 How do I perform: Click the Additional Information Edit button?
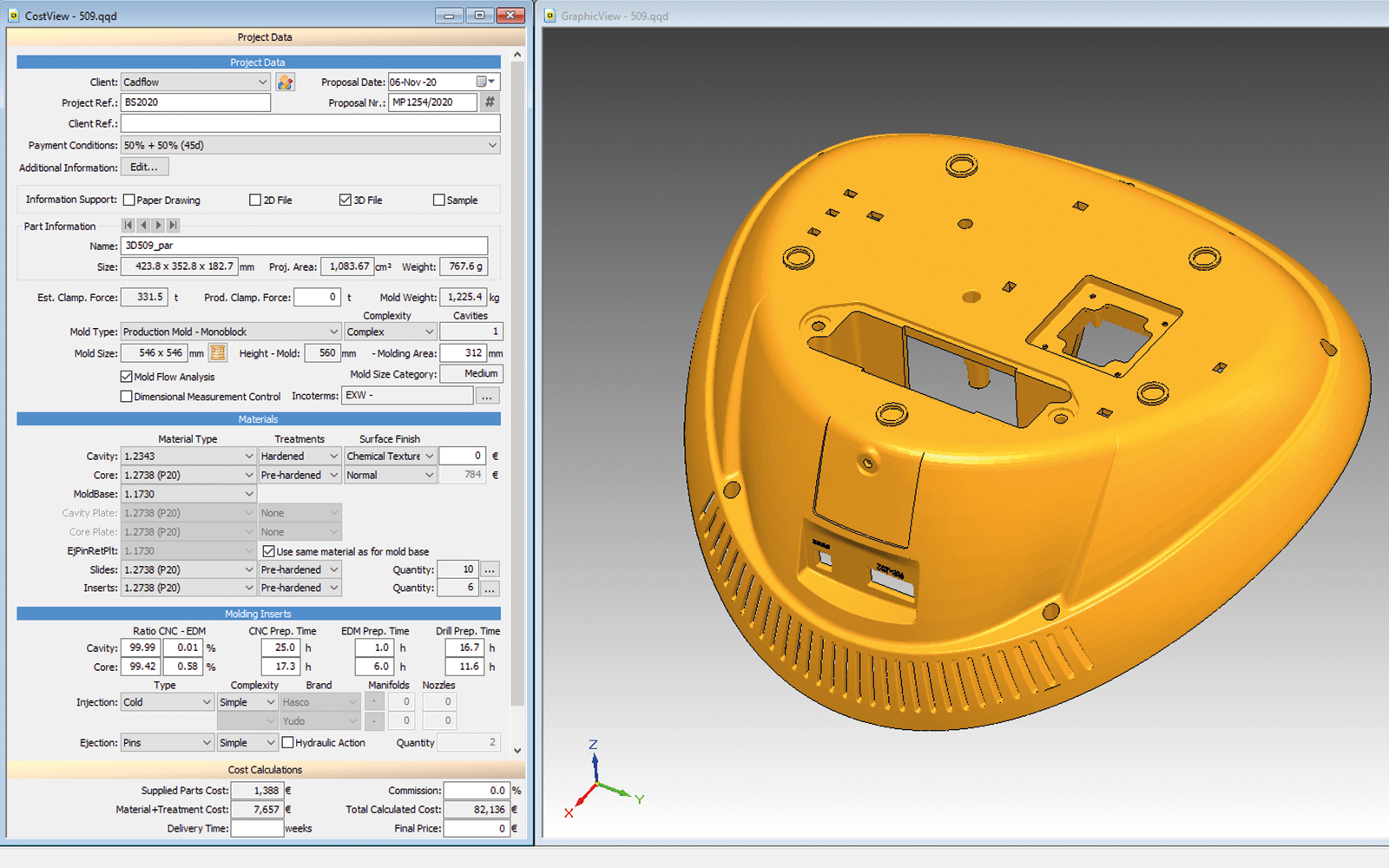click(144, 168)
